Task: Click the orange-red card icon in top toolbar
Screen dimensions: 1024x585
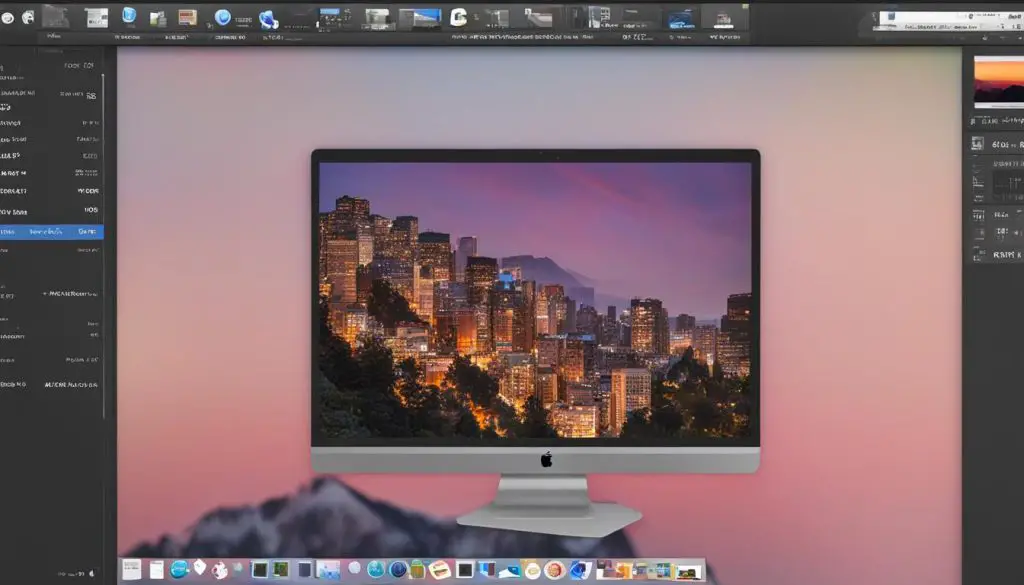Action: coord(187,18)
